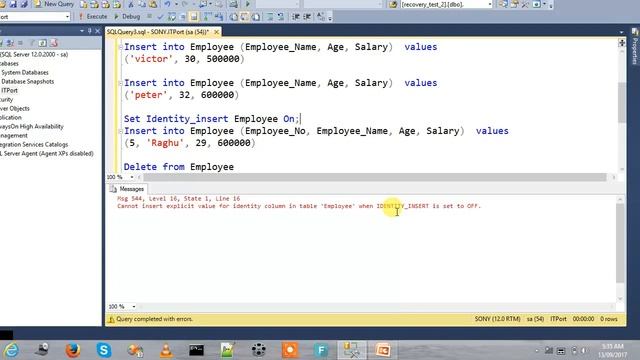Open the recovery_test_2 dbo dropdown
The image size is (640, 360).
click(490, 4)
